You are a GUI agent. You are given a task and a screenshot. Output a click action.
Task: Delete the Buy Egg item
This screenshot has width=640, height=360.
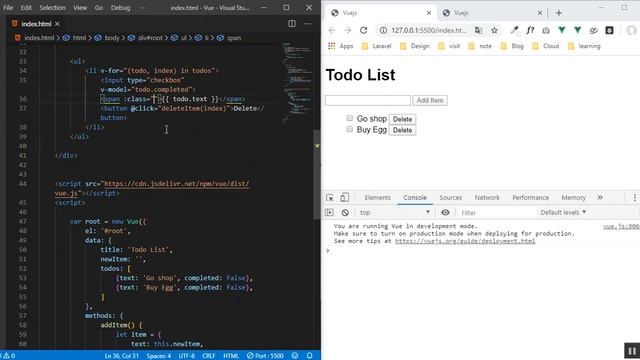point(402,130)
